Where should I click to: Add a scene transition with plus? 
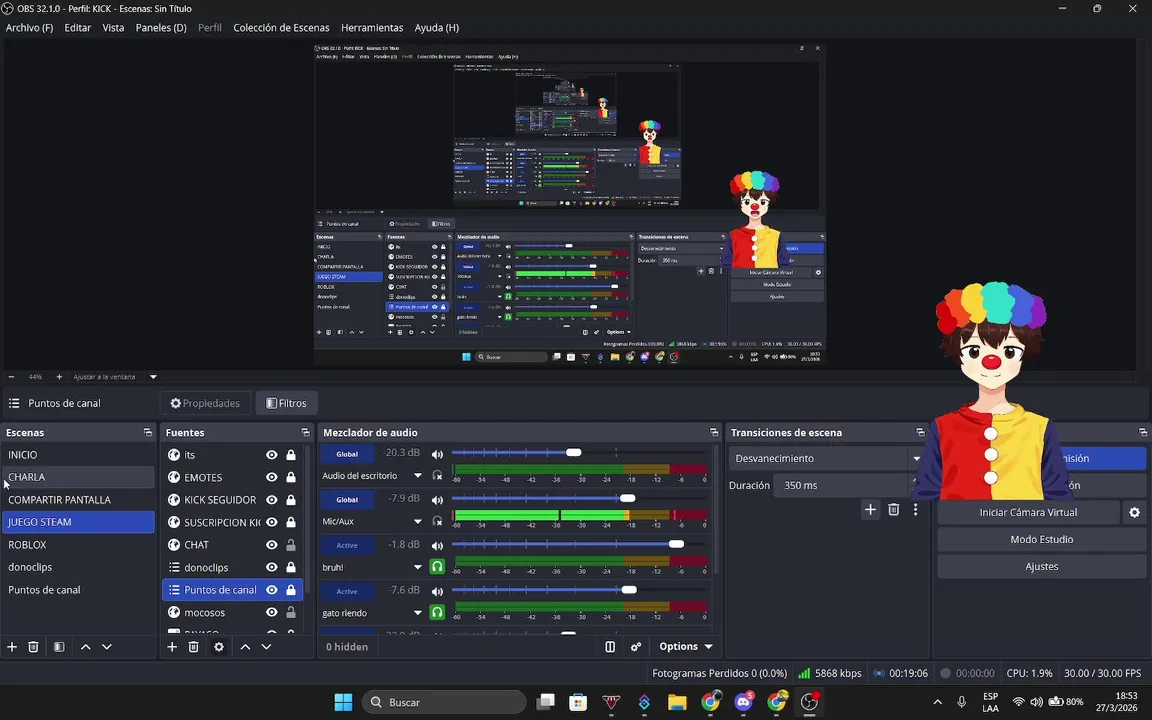click(x=870, y=509)
